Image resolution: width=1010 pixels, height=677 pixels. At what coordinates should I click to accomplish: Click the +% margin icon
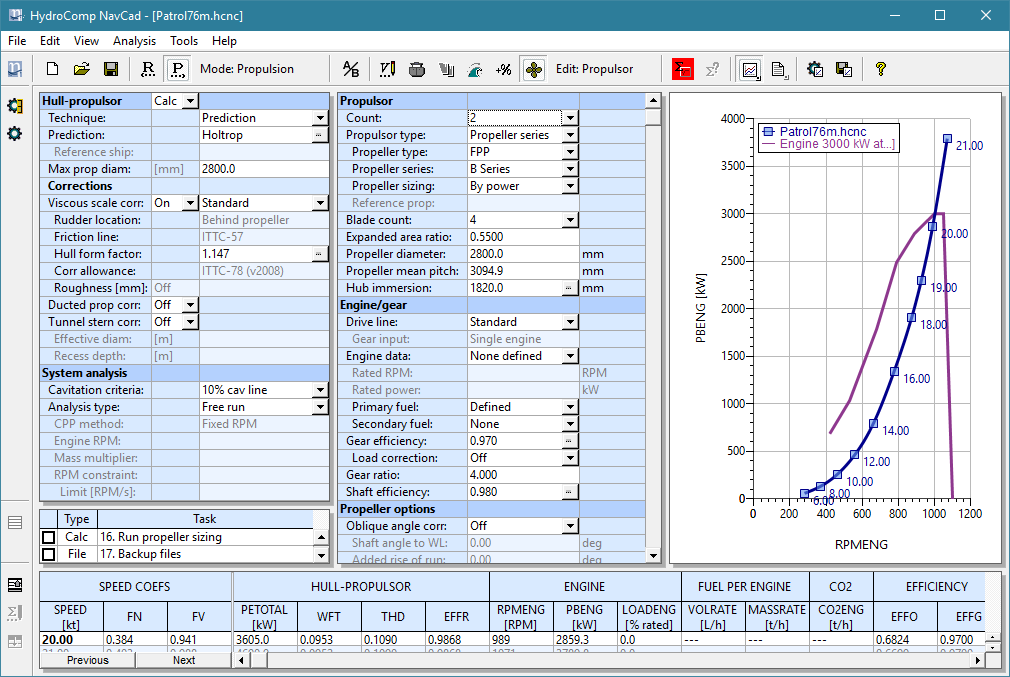click(504, 69)
